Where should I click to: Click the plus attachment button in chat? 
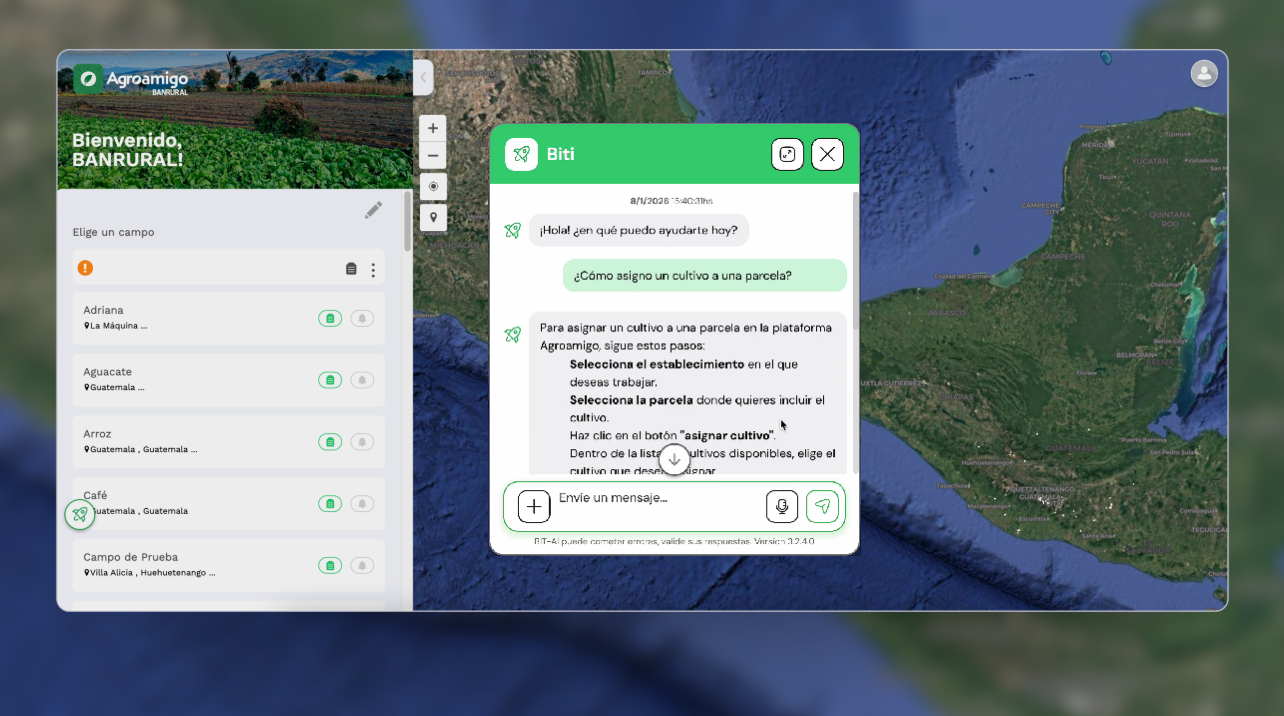(534, 507)
